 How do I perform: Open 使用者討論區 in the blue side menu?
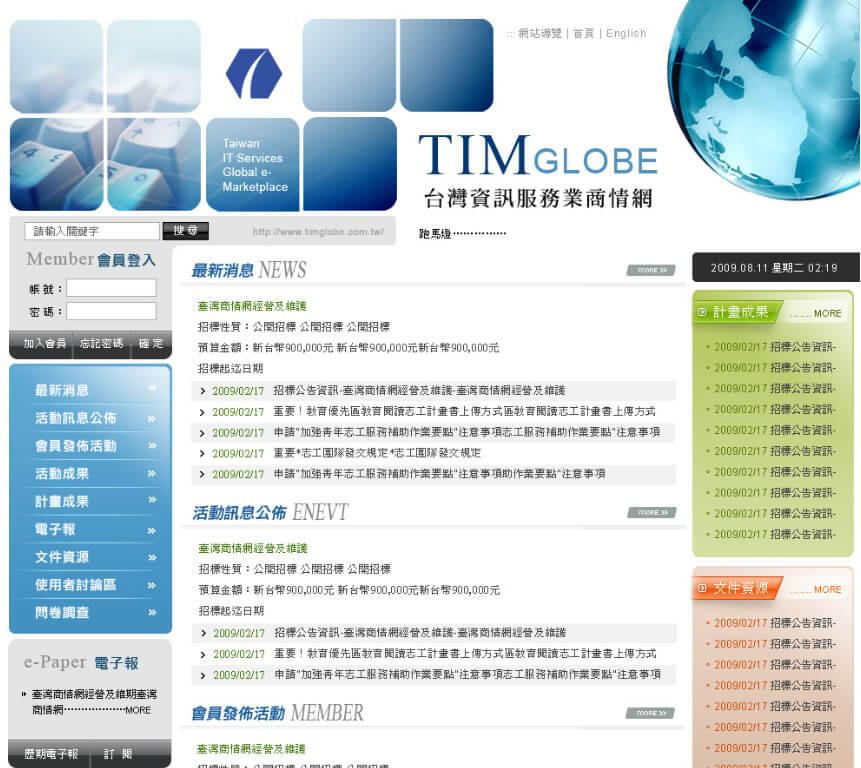pos(76,585)
